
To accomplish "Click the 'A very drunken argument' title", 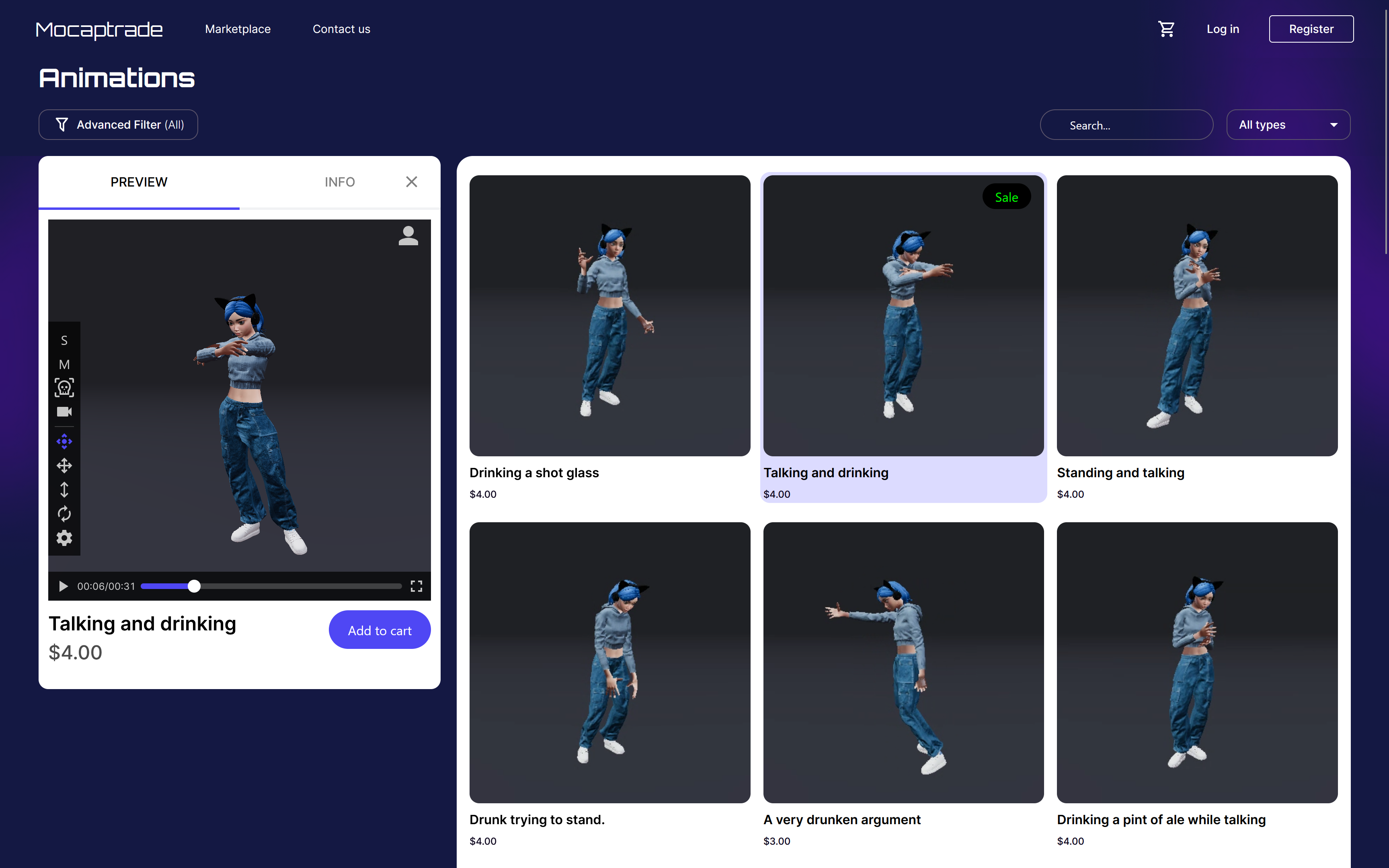I will [841, 819].
